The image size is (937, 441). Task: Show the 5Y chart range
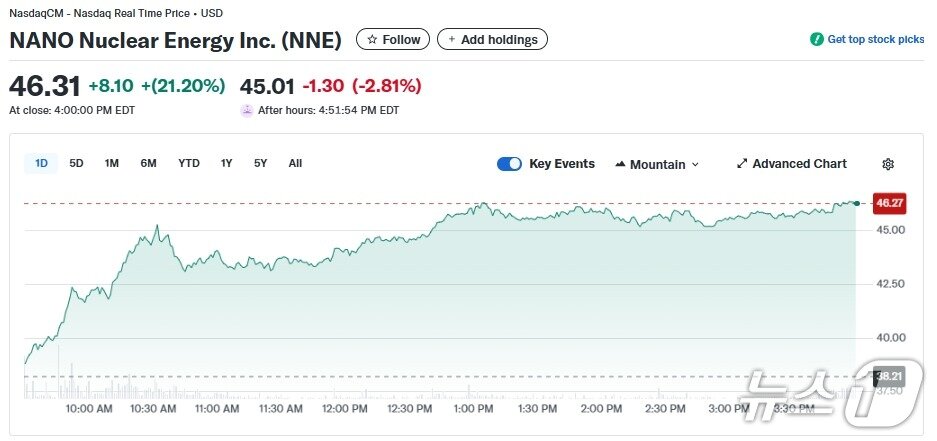[x=260, y=163]
